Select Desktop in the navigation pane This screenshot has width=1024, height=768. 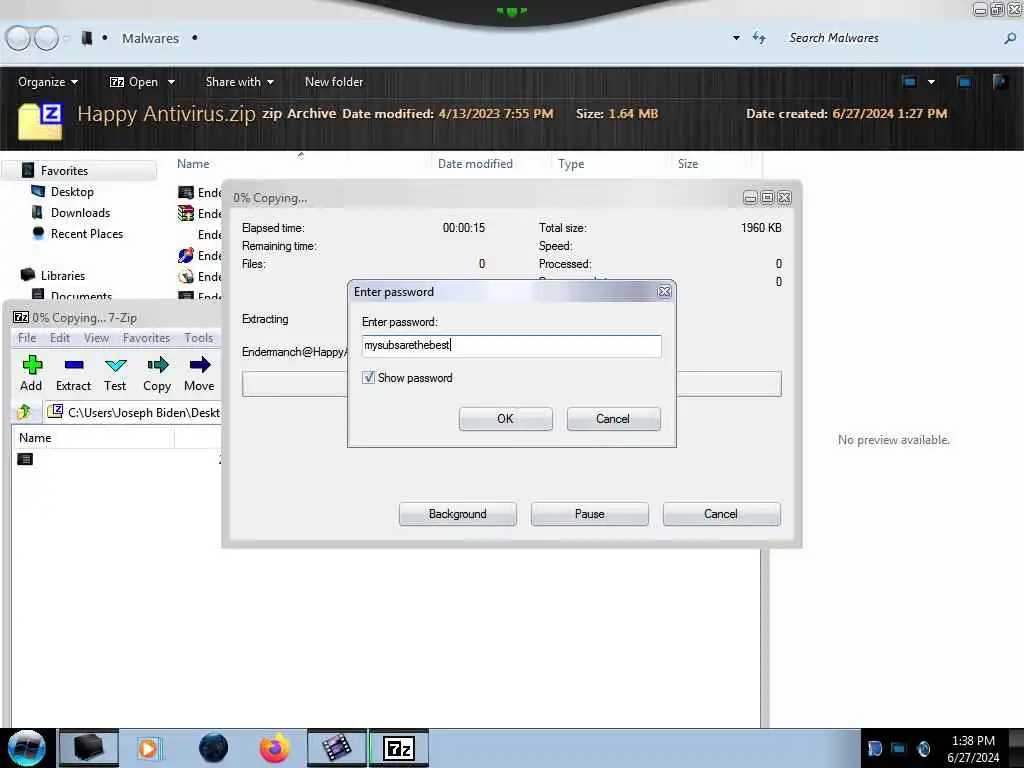[x=72, y=191]
